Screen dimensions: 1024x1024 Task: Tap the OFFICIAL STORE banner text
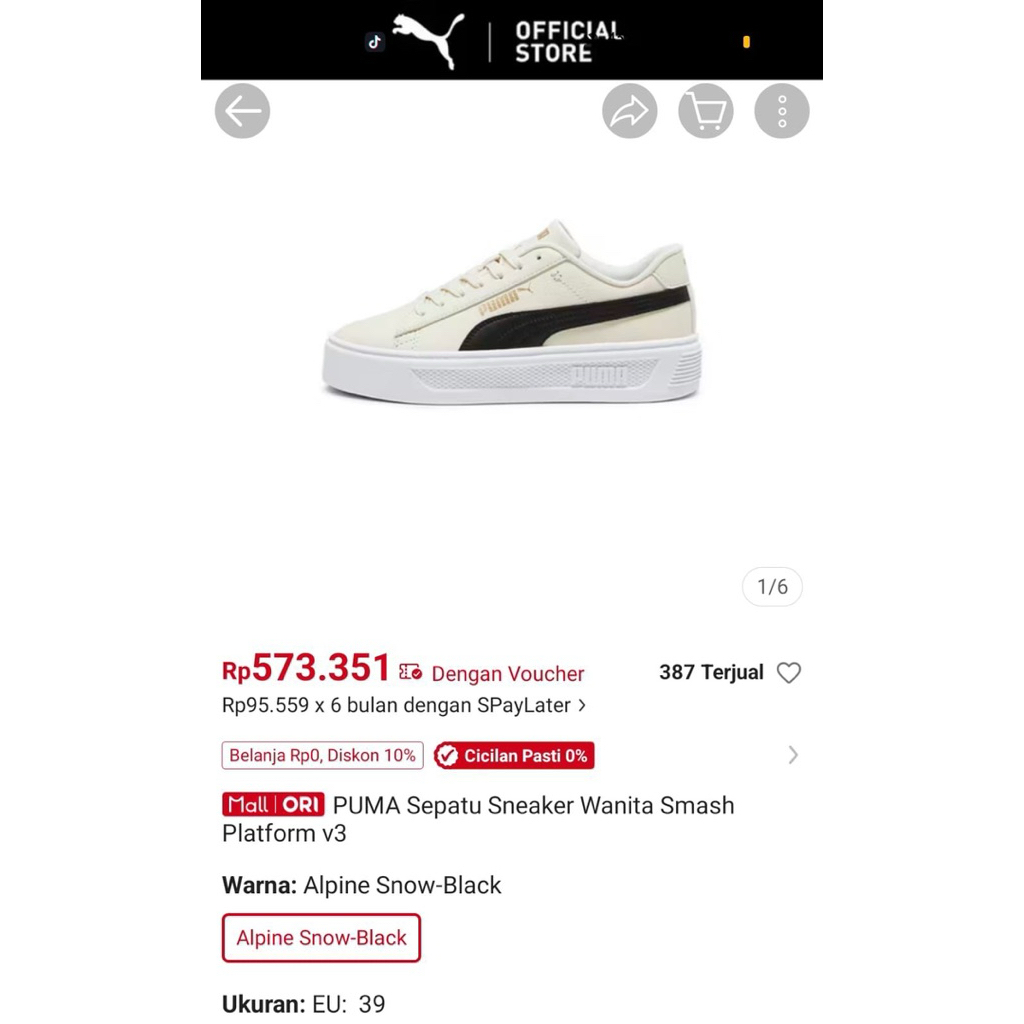click(x=568, y=42)
